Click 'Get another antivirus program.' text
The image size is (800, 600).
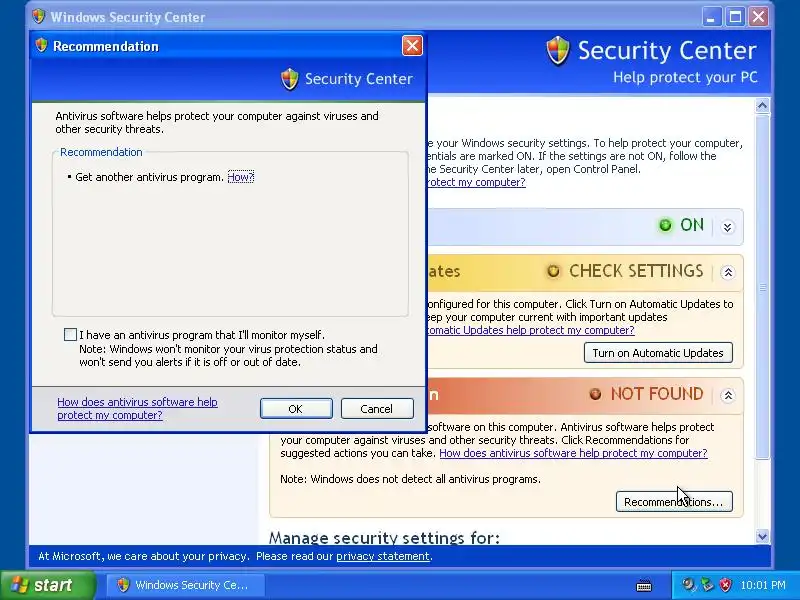(x=149, y=177)
